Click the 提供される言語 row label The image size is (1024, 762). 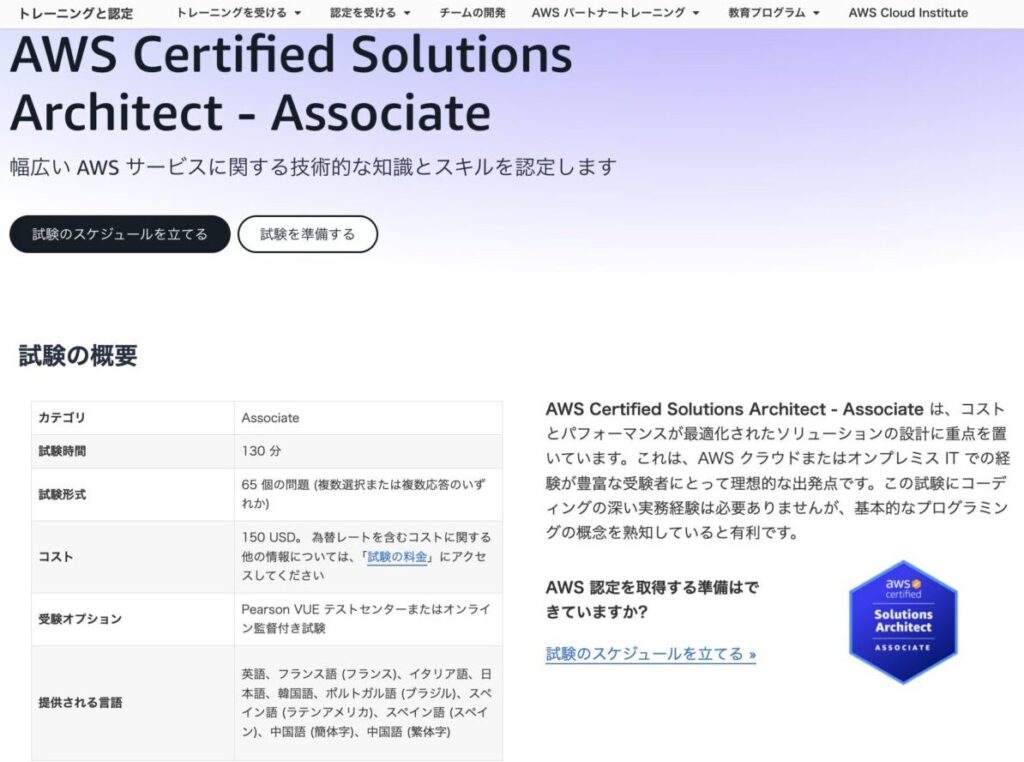80,703
